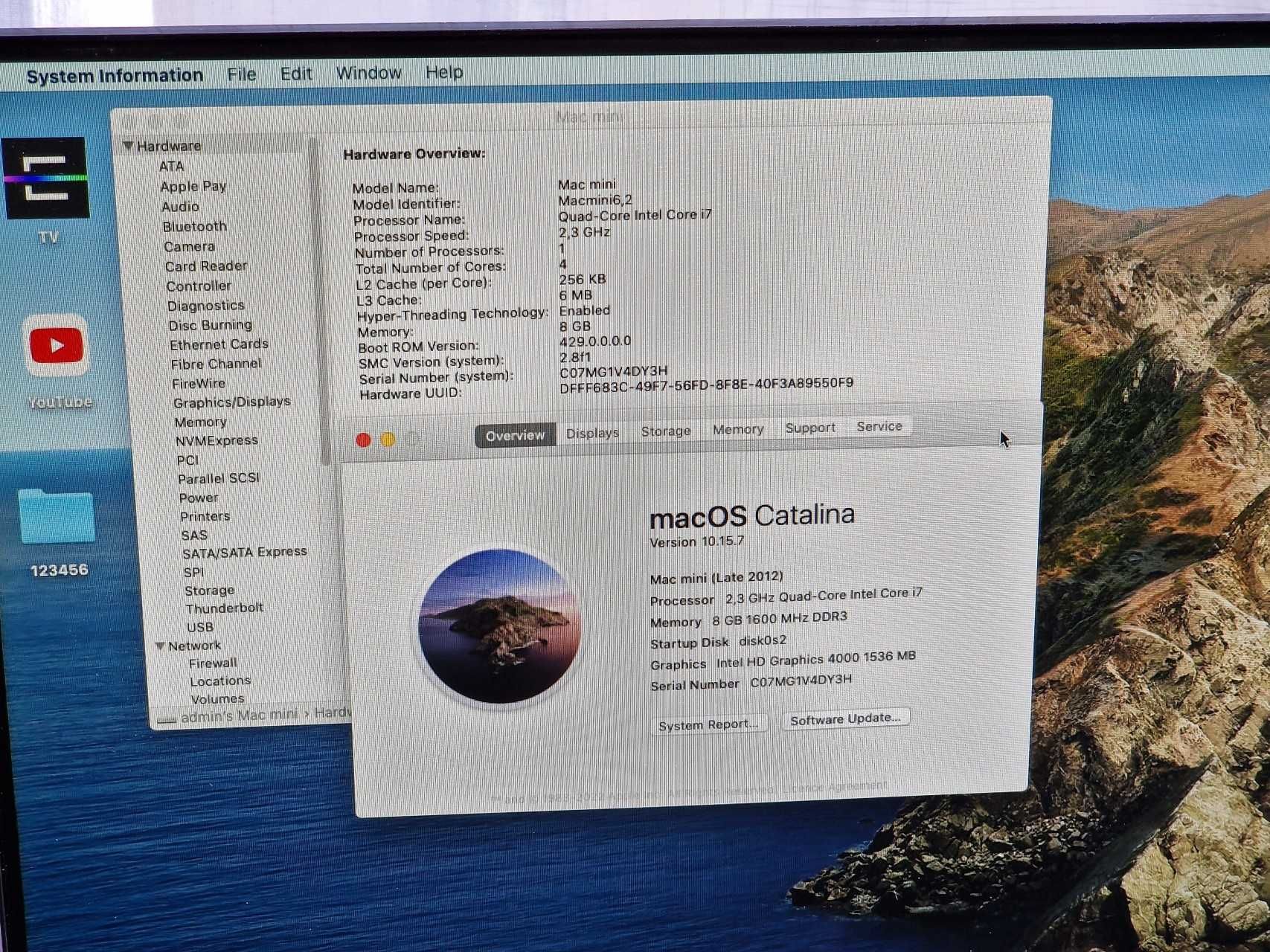Select Storage in the Hardware sidebar list
This screenshot has width=1270, height=952.
pyautogui.click(x=209, y=591)
